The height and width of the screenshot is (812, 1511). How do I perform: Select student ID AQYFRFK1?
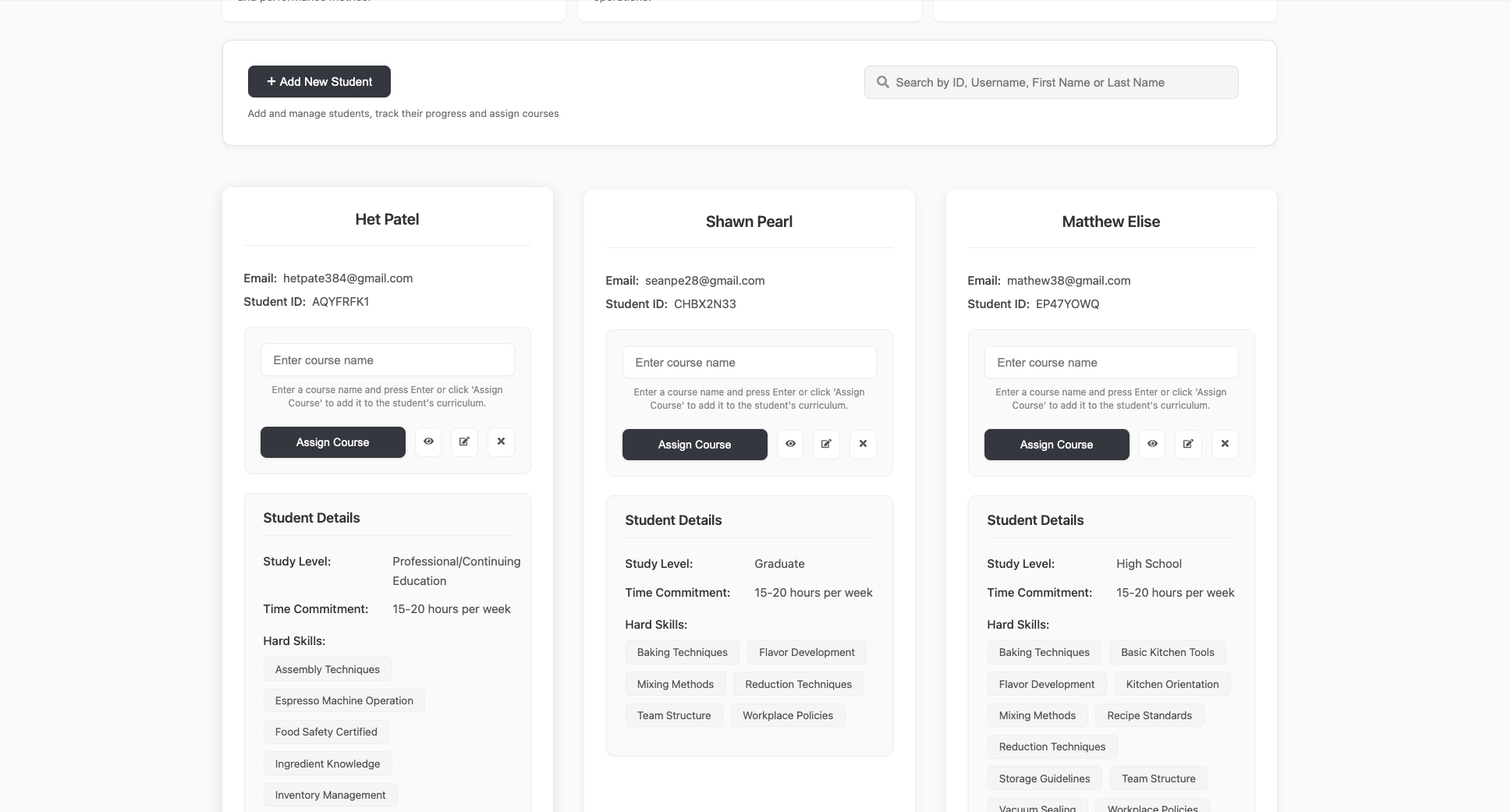[x=340, y=302]
